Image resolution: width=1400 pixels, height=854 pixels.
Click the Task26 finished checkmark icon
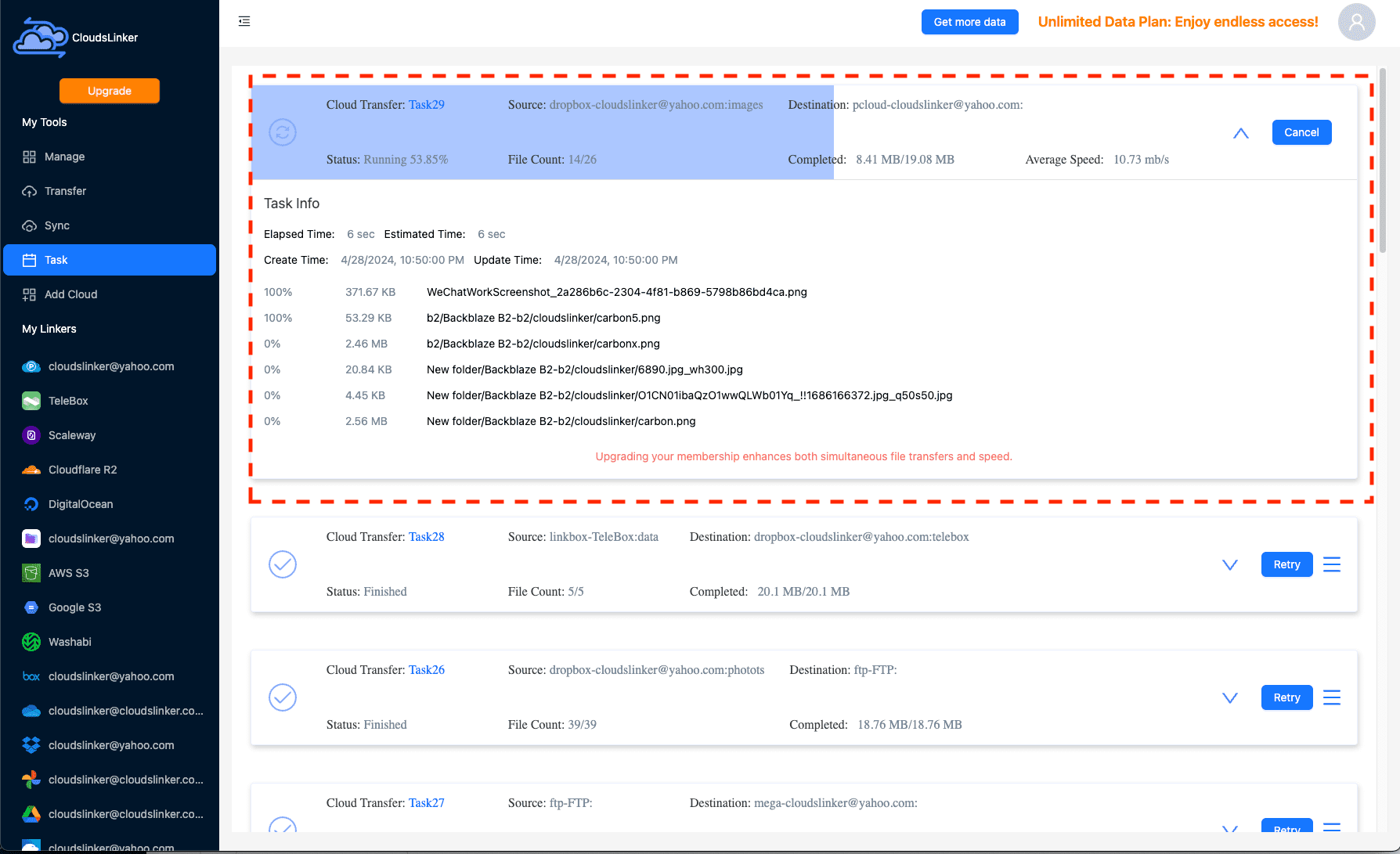[x=283, y=697]
